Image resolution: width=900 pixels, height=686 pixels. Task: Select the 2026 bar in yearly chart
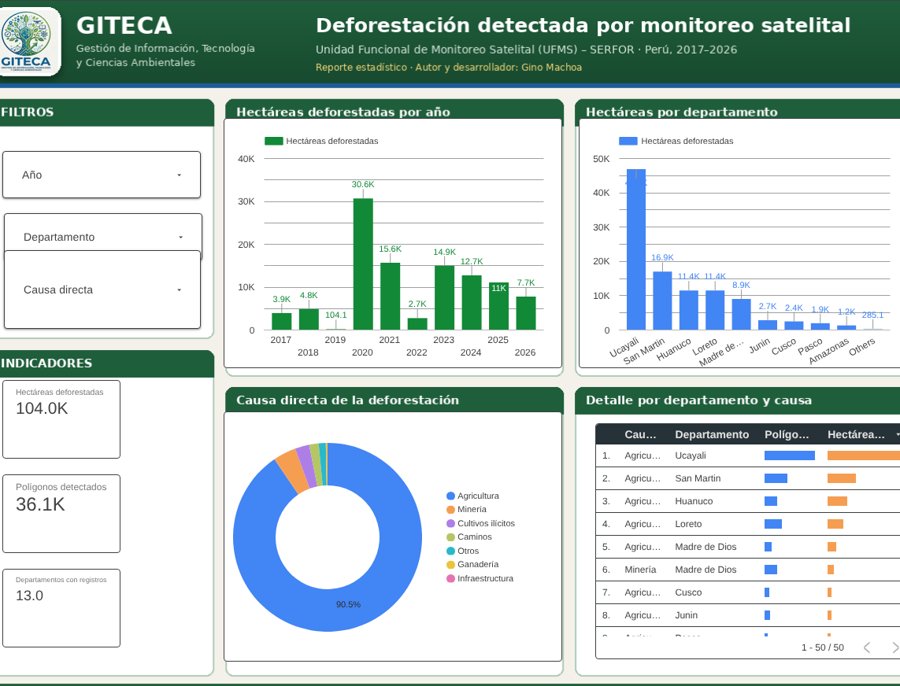526,313
